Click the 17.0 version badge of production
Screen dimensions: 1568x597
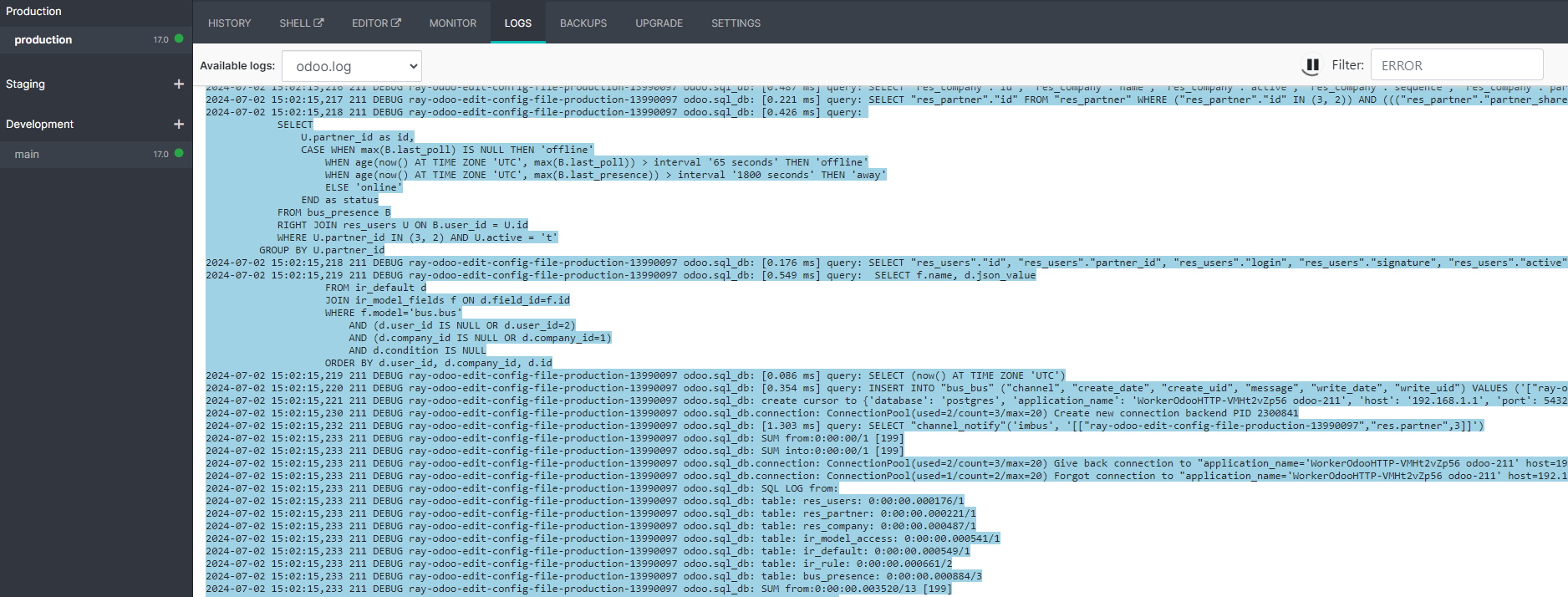(x=161, y=39)
